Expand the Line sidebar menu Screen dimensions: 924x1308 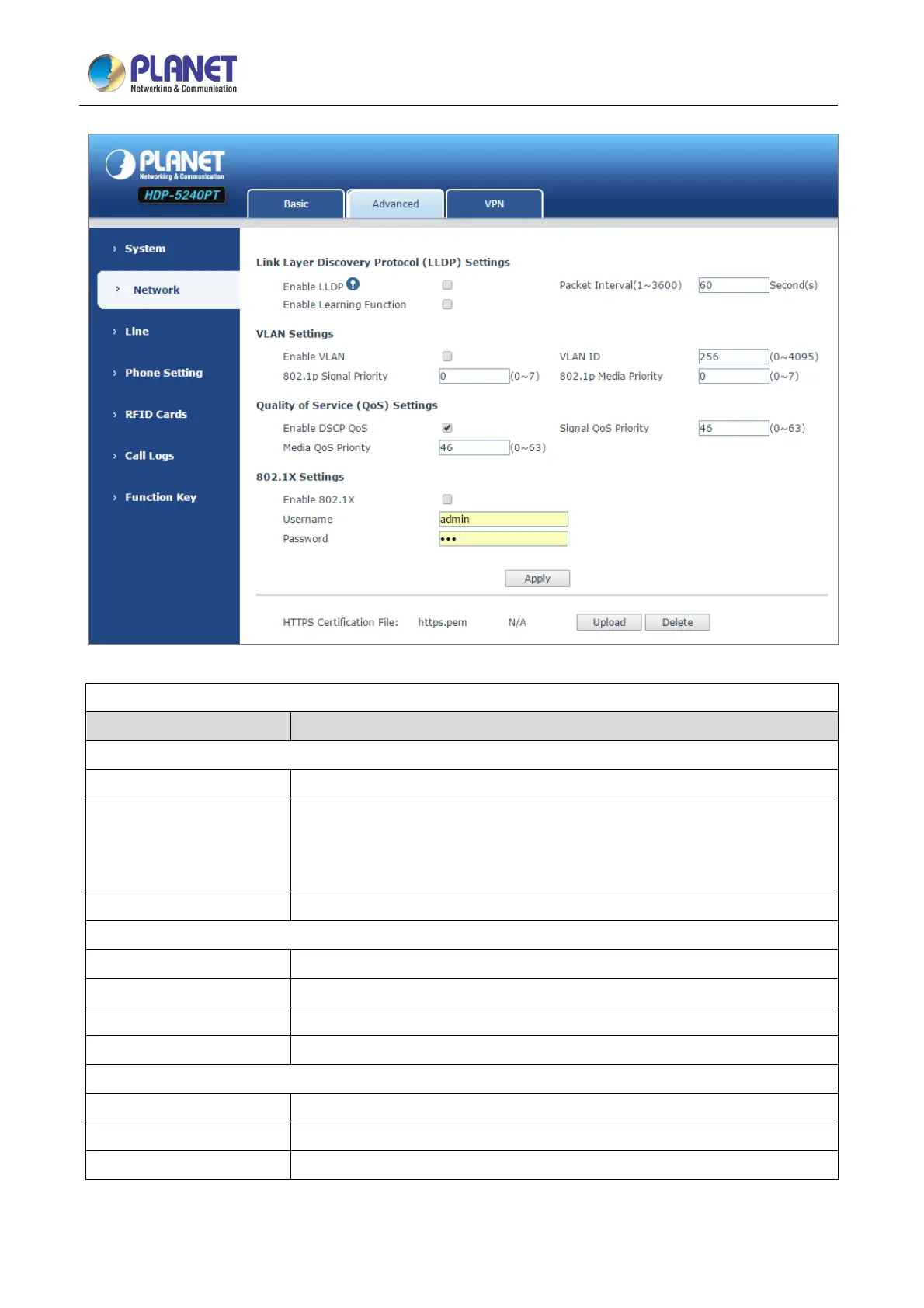pyautogui.click(x=137, y=332)
